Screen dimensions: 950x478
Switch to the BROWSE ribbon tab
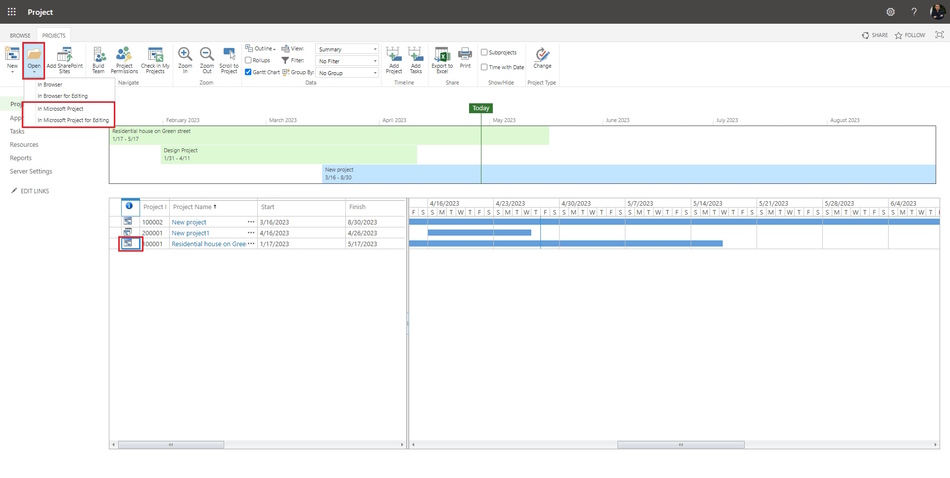(20, 35)
